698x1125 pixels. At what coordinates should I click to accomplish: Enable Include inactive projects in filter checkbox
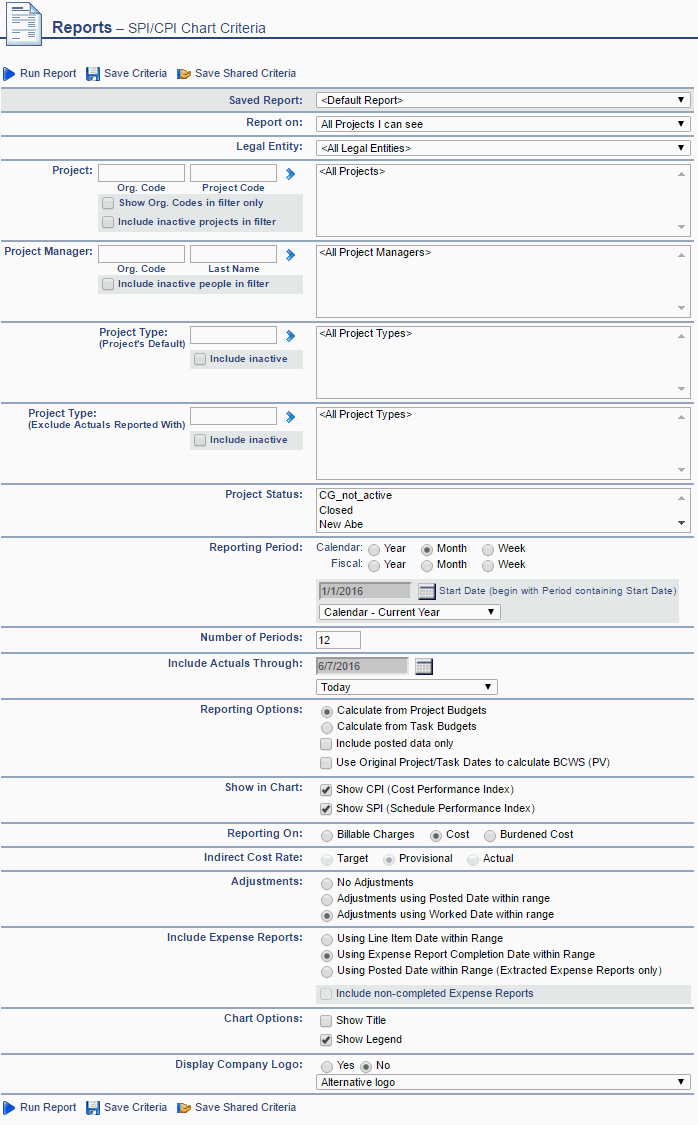pyautogui.click(x=108, y=222)
